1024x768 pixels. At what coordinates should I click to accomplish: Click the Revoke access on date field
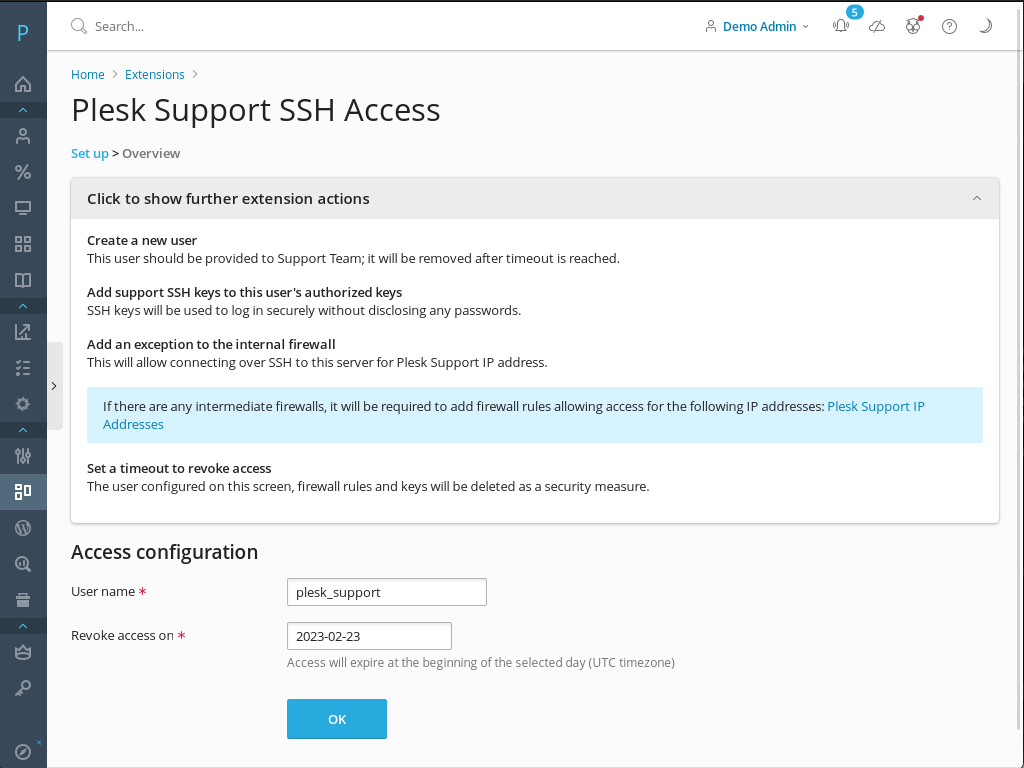point(369,635)
